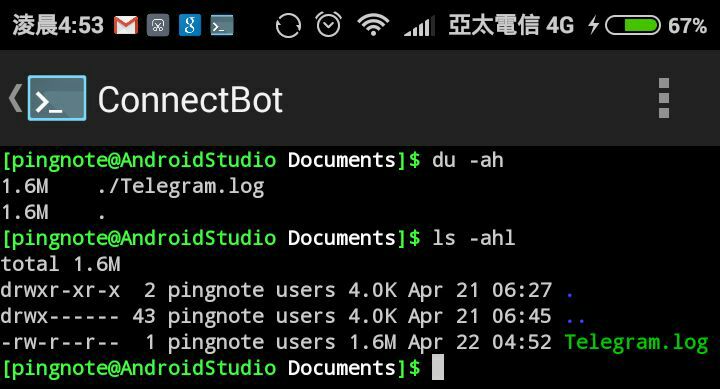This screenshot has height=389, width=720.
Task: Tap the 67% battery percentage
Action: pos(687,26)
